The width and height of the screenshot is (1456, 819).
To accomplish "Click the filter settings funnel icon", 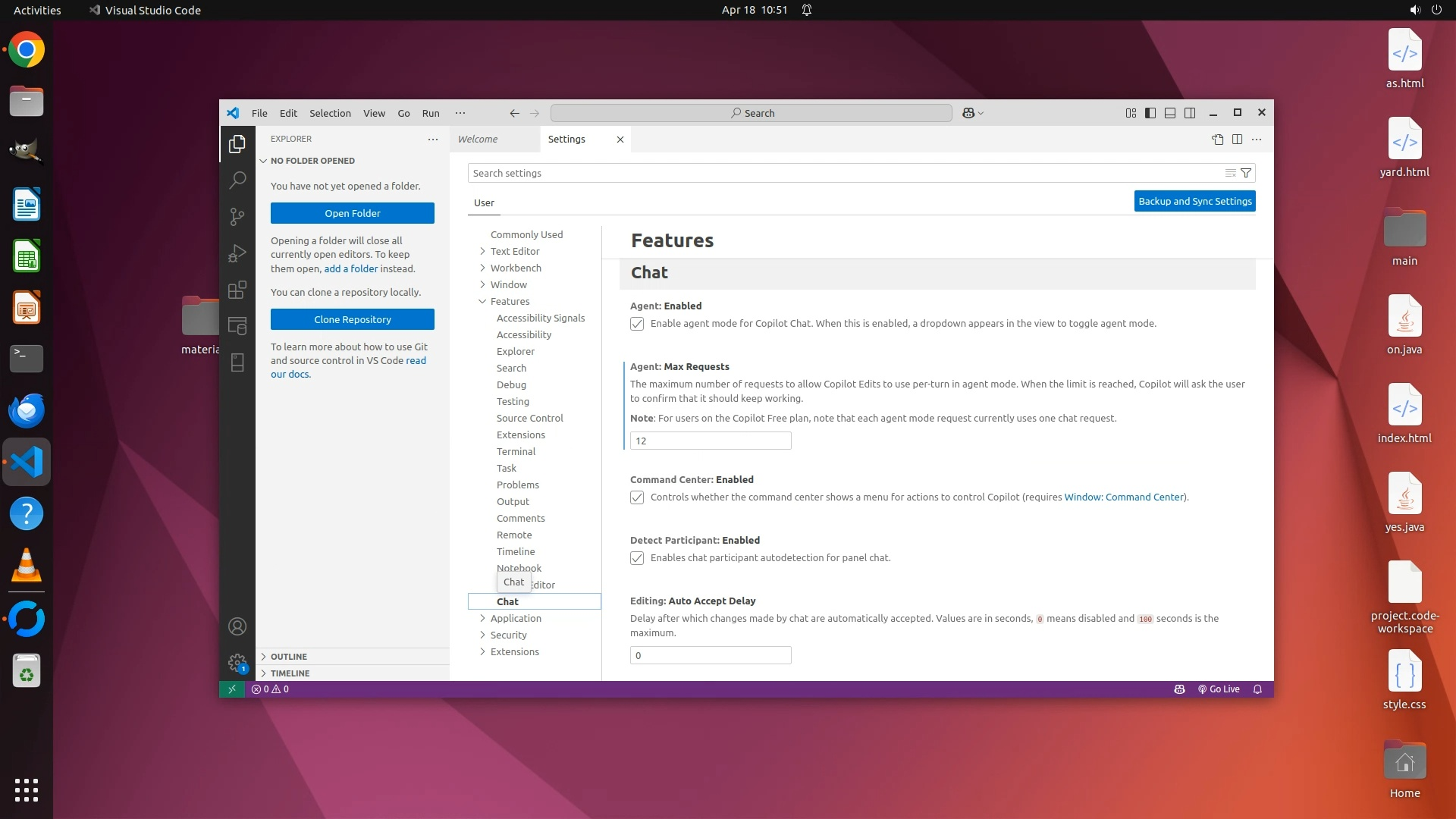I will [1246, 173].
